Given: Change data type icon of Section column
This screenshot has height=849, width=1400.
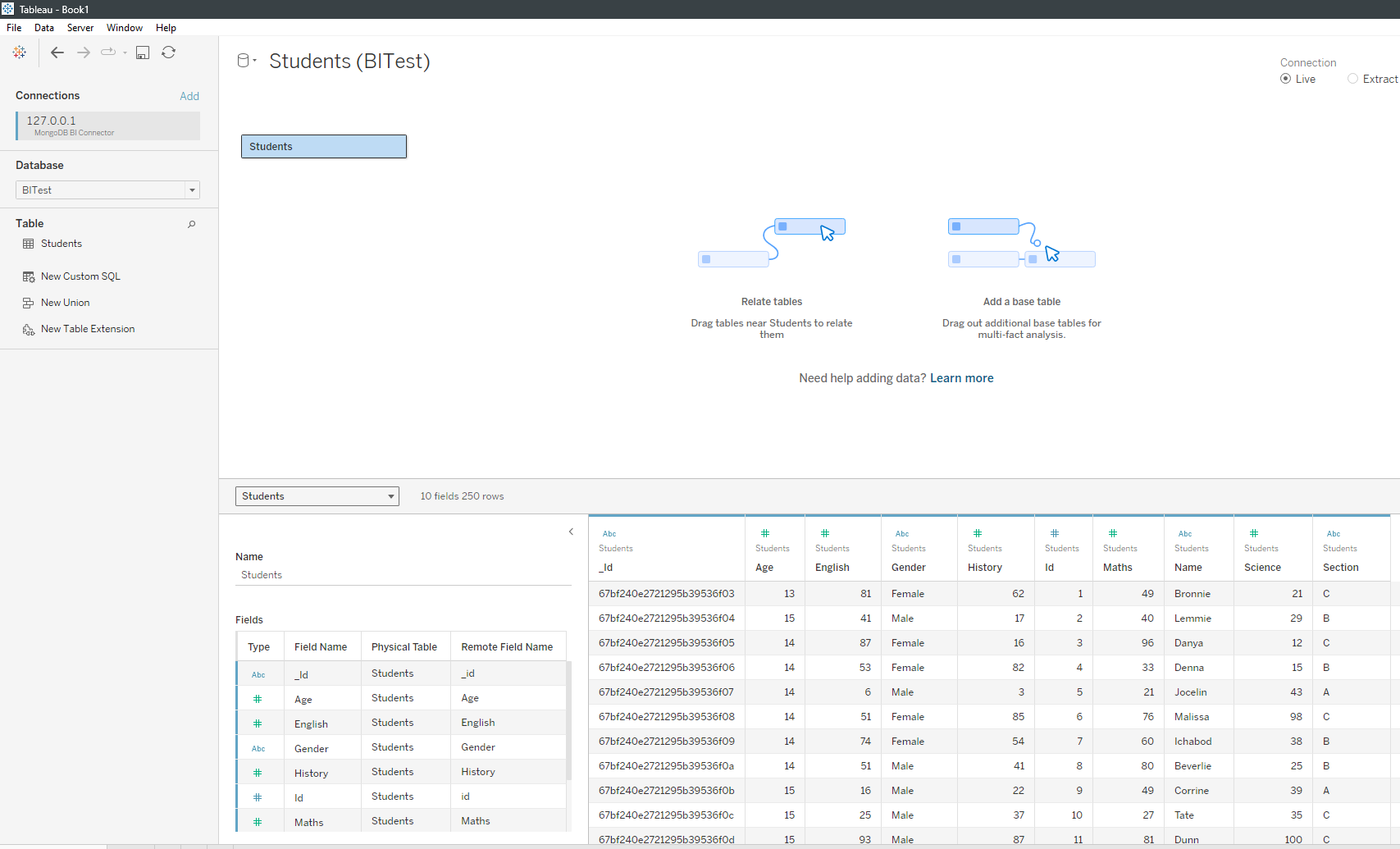Looking at the screenshot, I should click(x=1334, y=533).
